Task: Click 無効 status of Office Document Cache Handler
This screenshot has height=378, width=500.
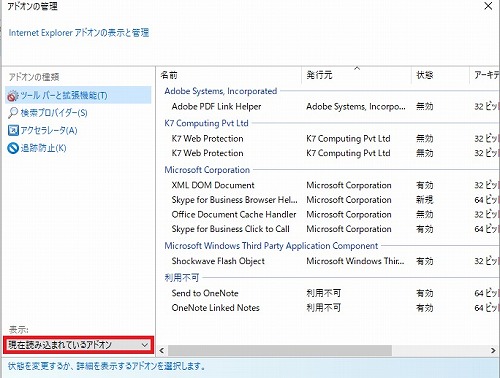Action: (x=425, y=215)
